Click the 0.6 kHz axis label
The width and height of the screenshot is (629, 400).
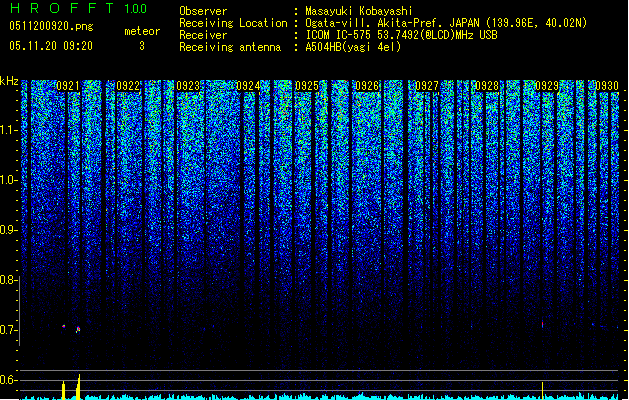click(8, 380)
